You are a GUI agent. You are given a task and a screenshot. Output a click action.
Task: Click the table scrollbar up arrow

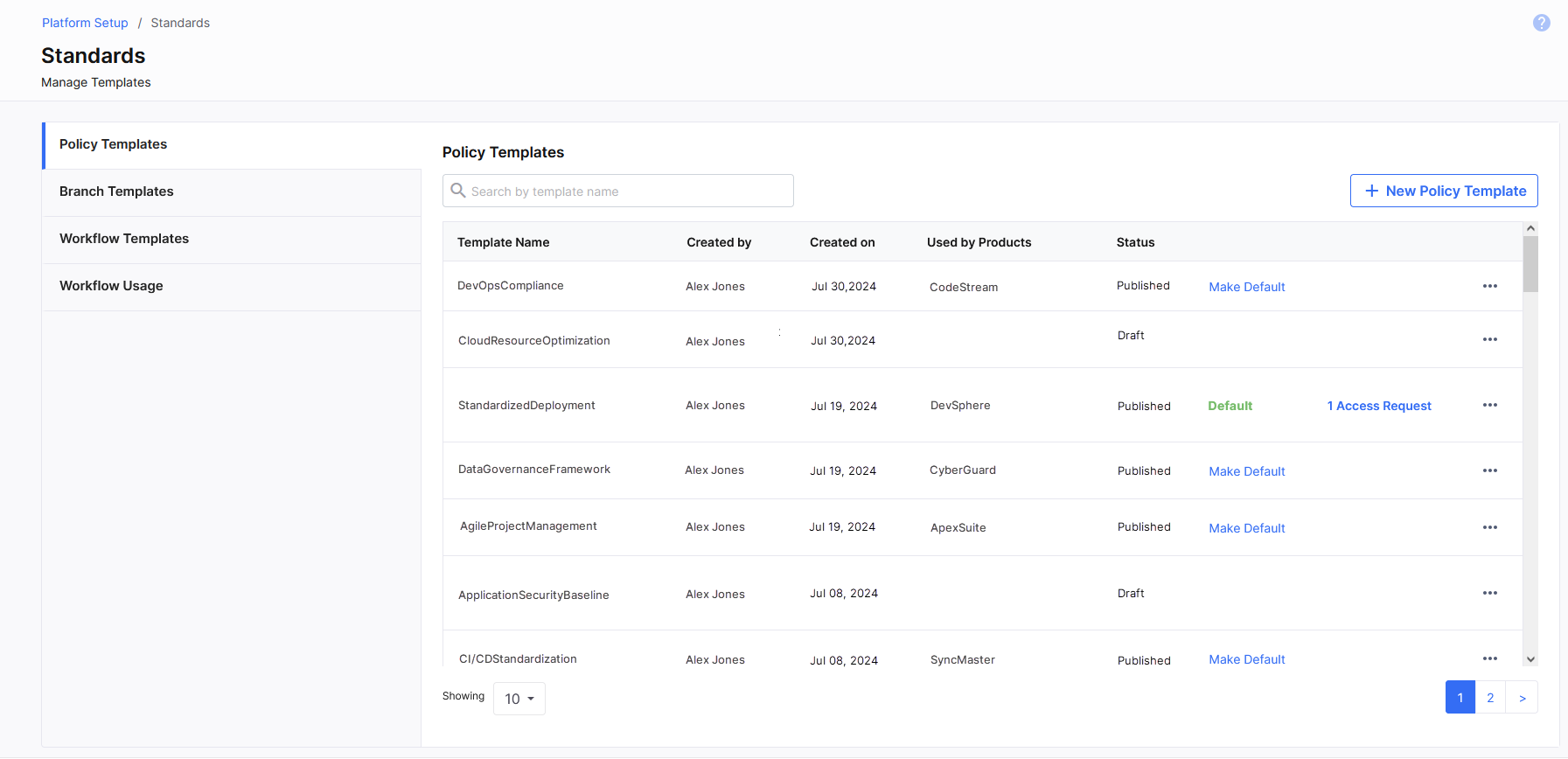click(1530, 228)
